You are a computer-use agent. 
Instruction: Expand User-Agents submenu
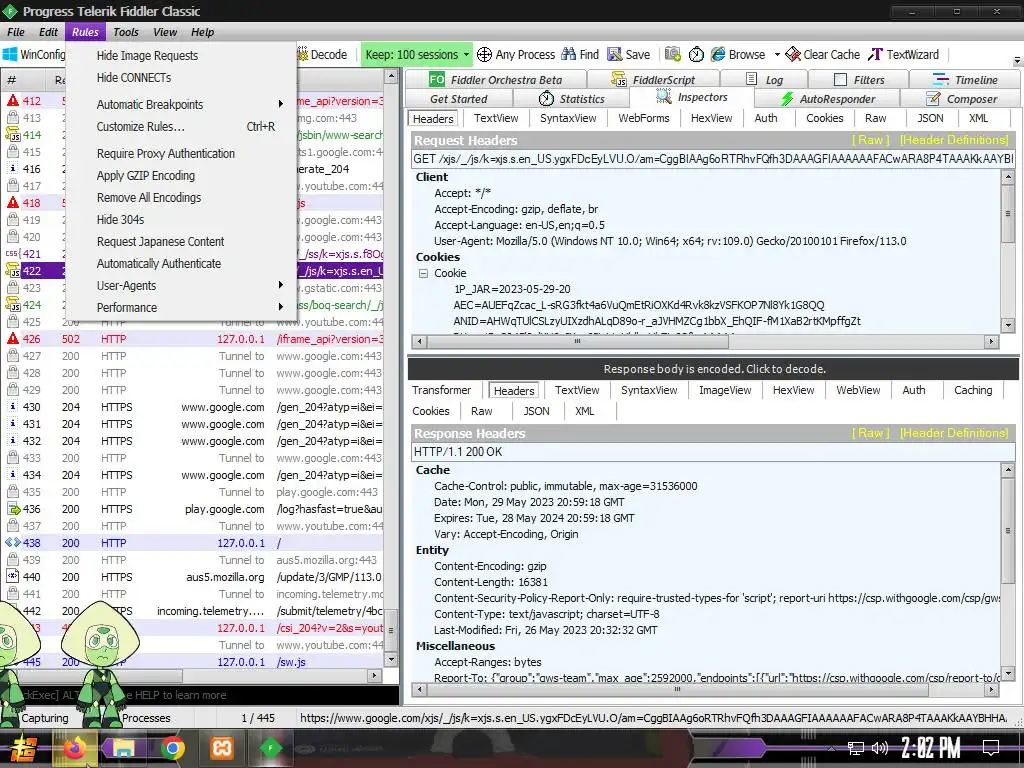point(182,285)
